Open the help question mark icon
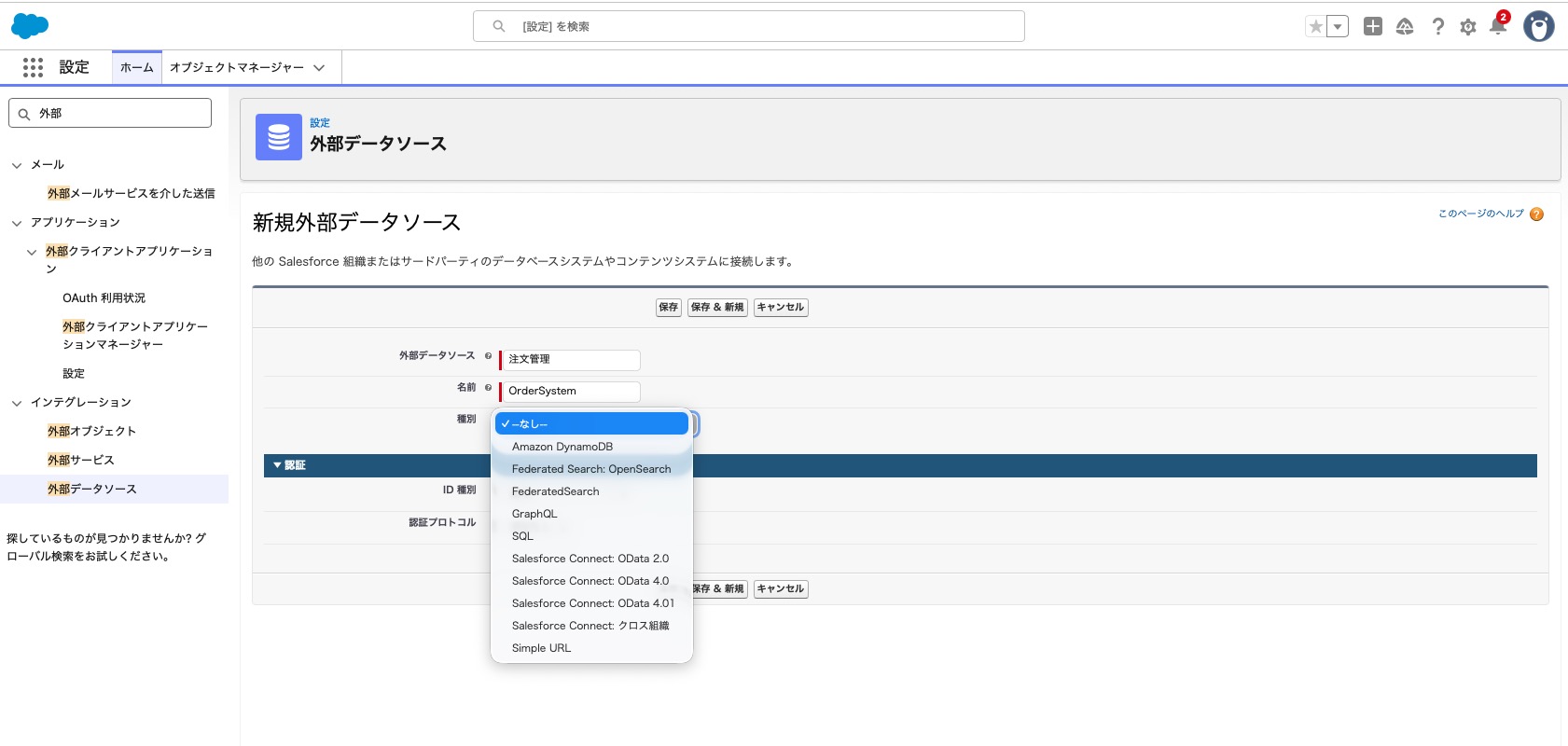Viewport: 1568px width, 746px height. tap(1437, 26)
